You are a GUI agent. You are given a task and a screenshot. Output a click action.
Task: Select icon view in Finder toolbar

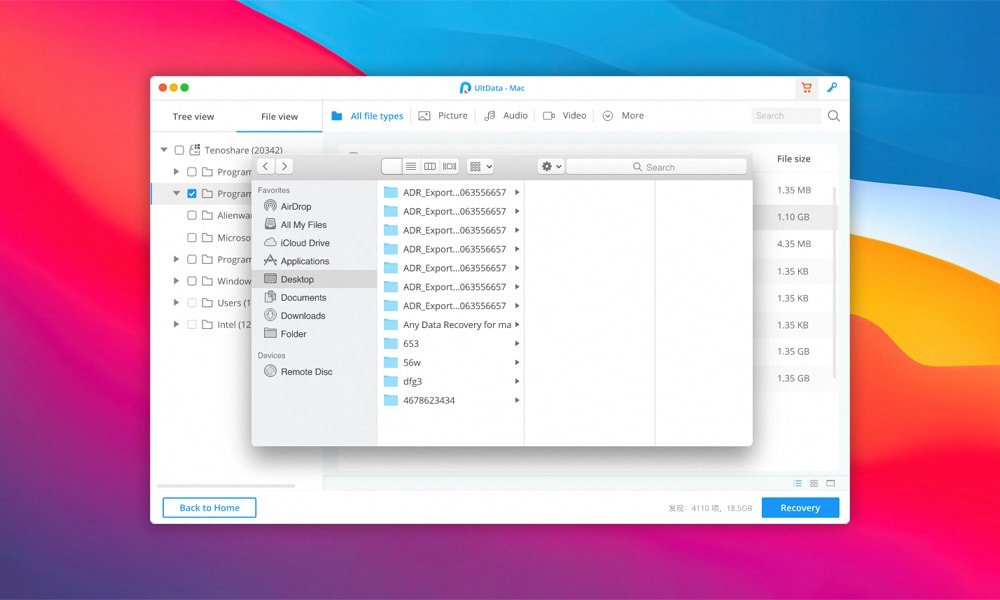coord(391,167)
